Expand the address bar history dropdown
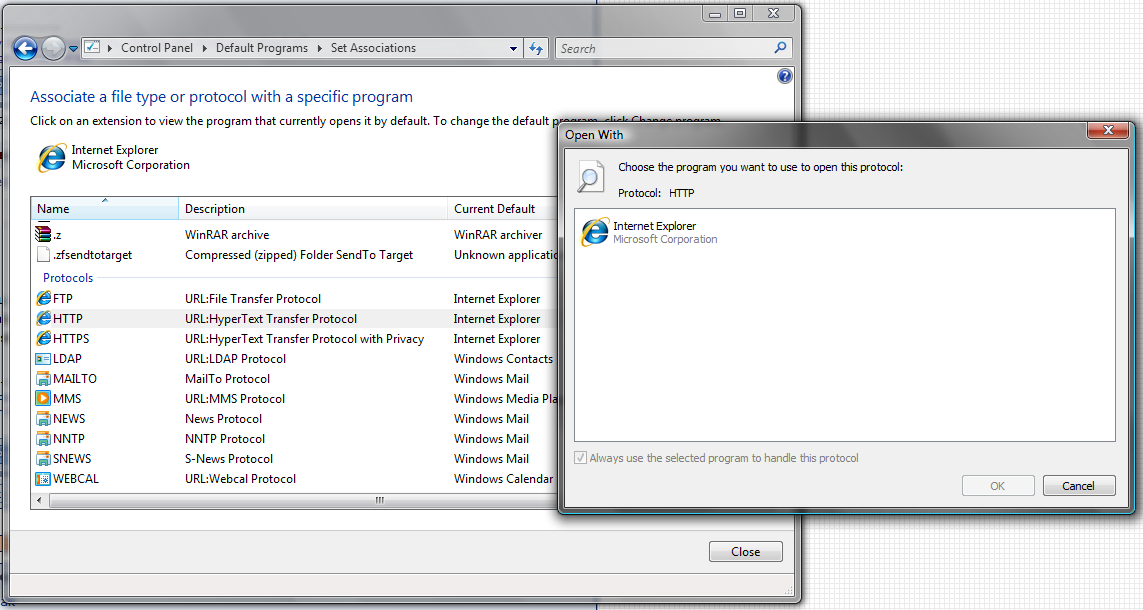 pos(513,49)
